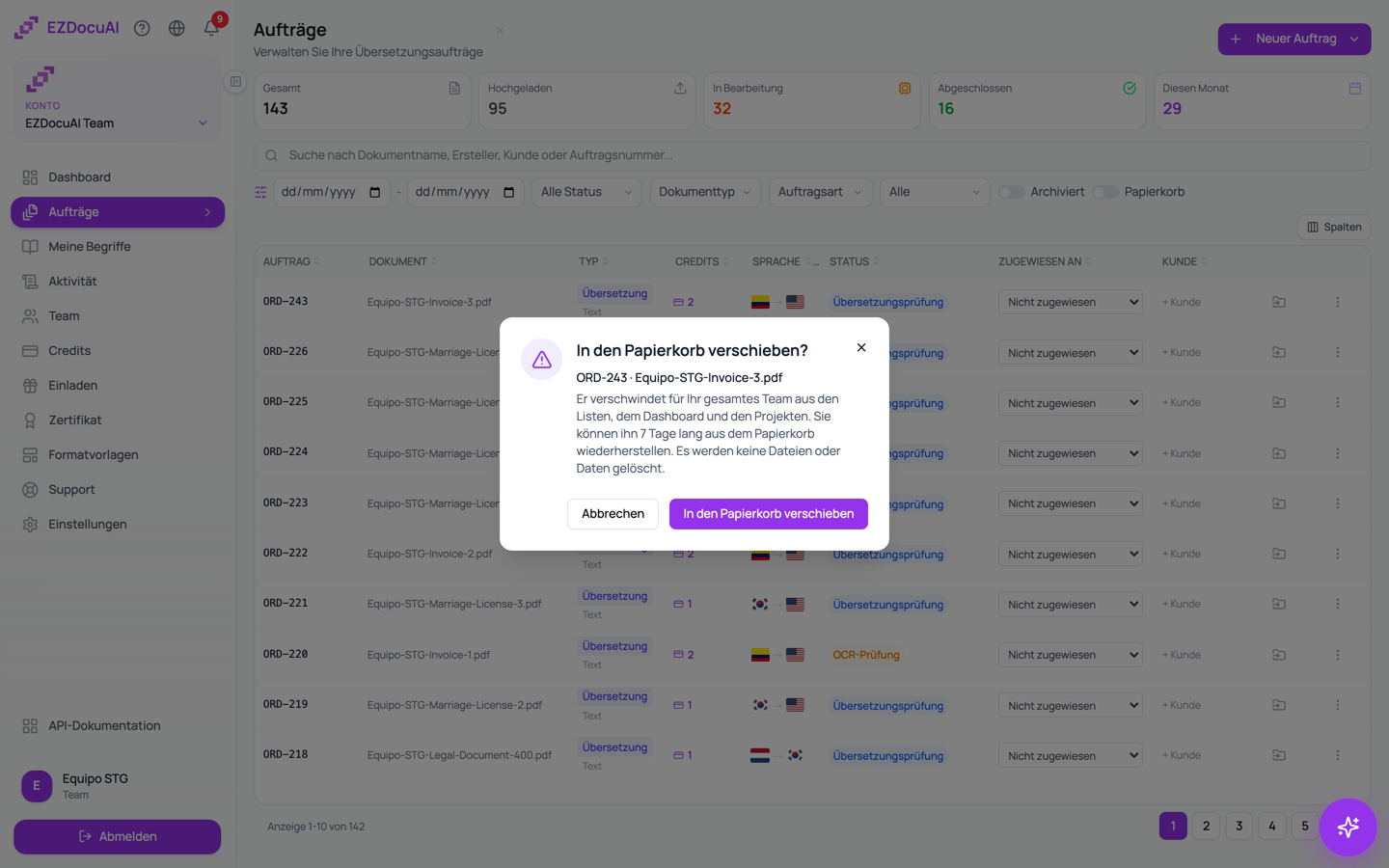Click the order search input field
The width and height of the screenshot is (1389, 868).
(x=811, y=155)
